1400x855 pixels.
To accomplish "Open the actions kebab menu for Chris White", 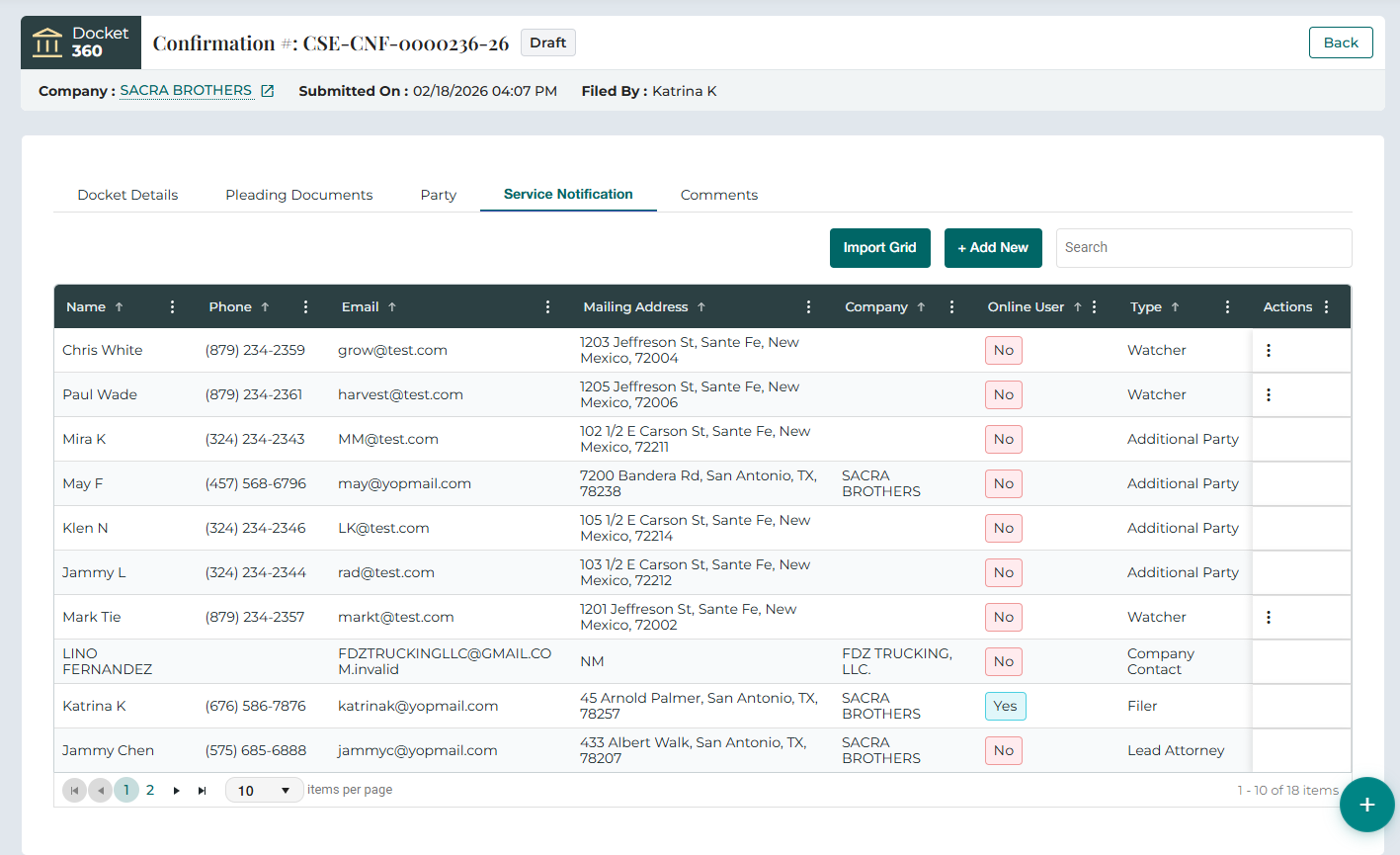I will (1269, 350).
